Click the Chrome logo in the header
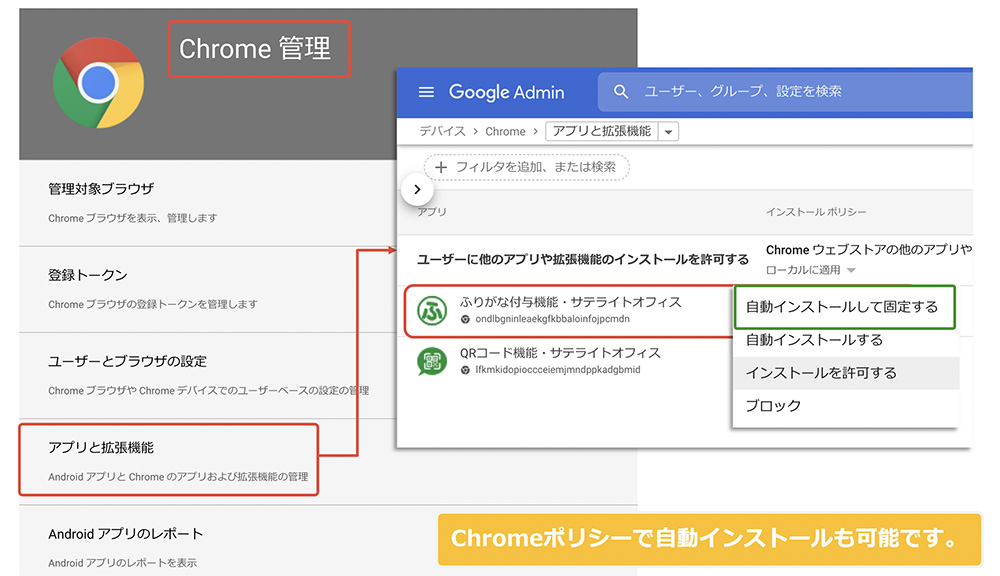The width and height of the screenshot is (1000, 576). tap(98, 83)
